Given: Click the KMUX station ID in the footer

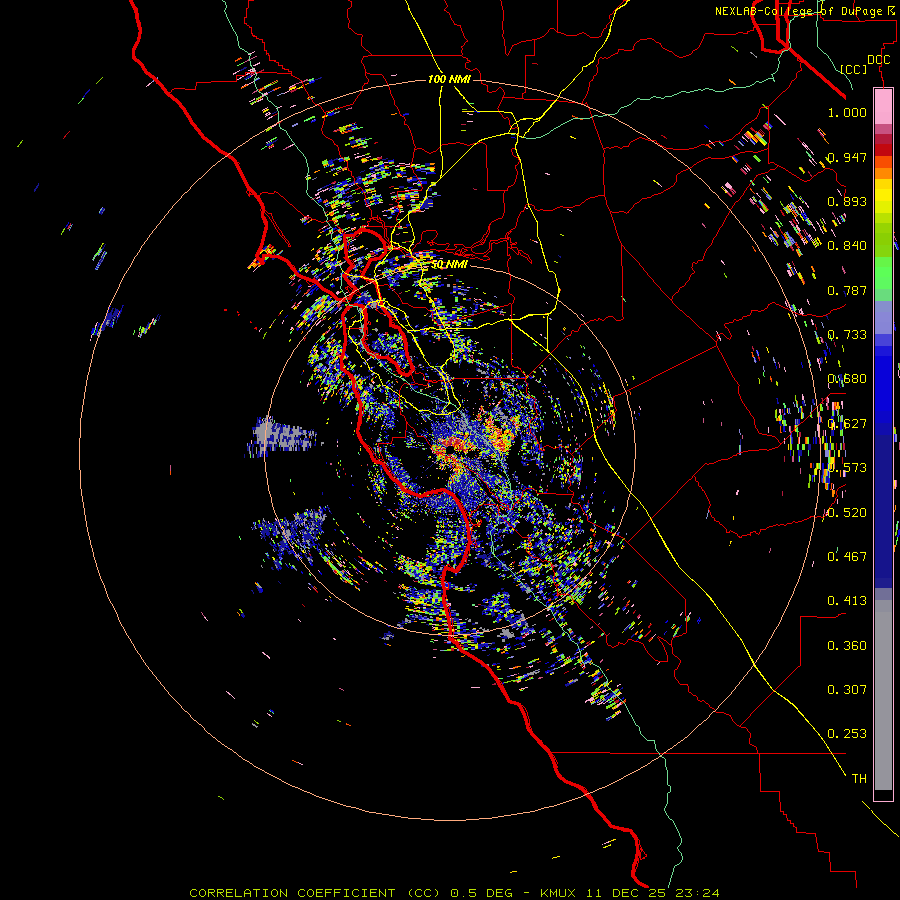Looking at the screenshot, I should [x=558, y=893].
